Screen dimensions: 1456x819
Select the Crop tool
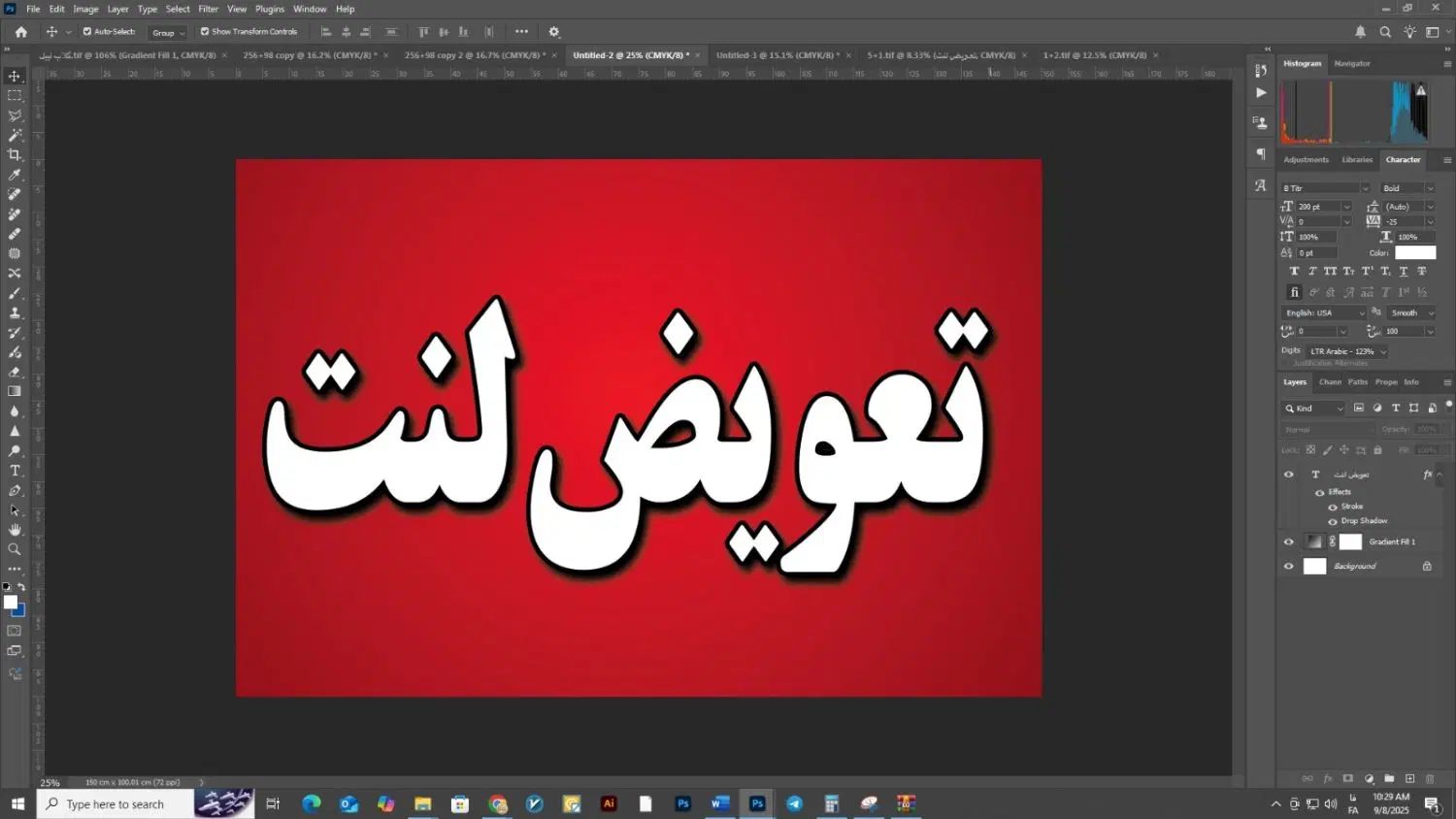pyautogui.click(x=15, y=154)
